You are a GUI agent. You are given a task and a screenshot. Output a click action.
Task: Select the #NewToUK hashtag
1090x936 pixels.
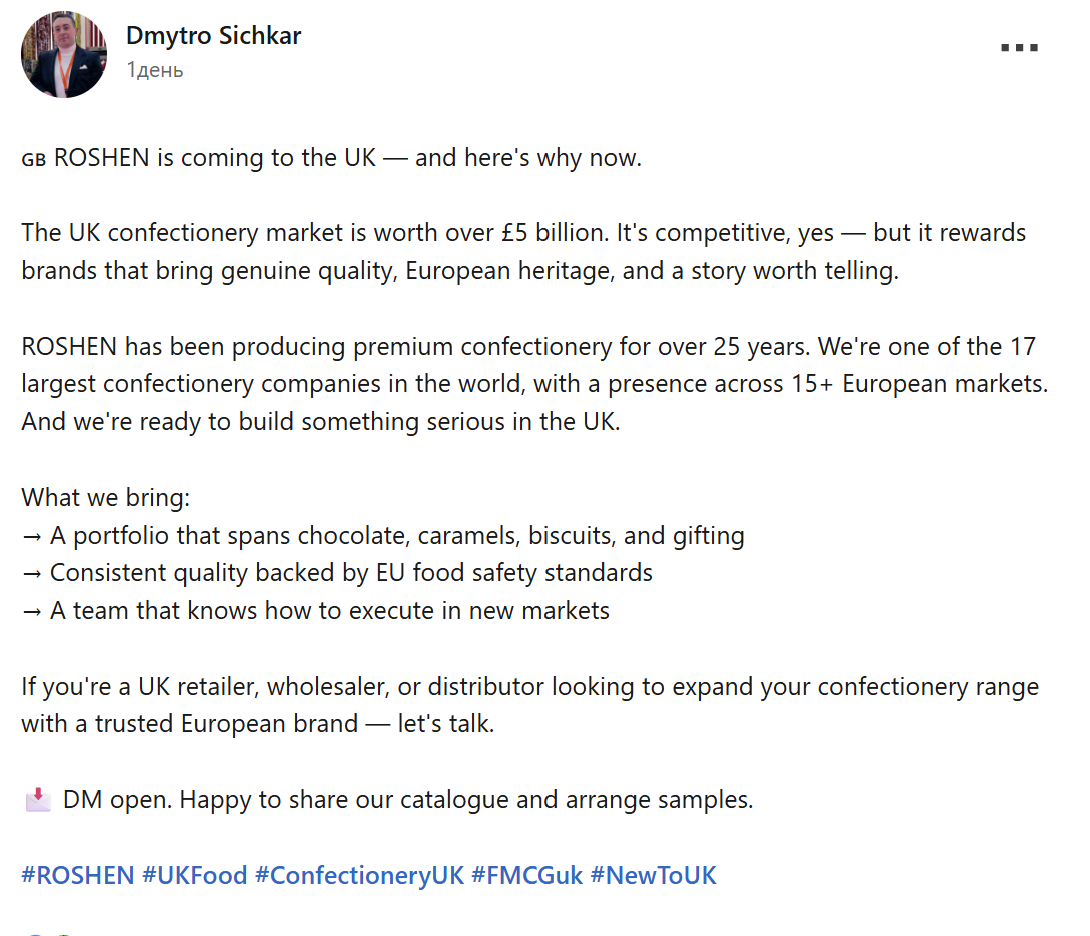pyautogui.click(x=653, y=876)
